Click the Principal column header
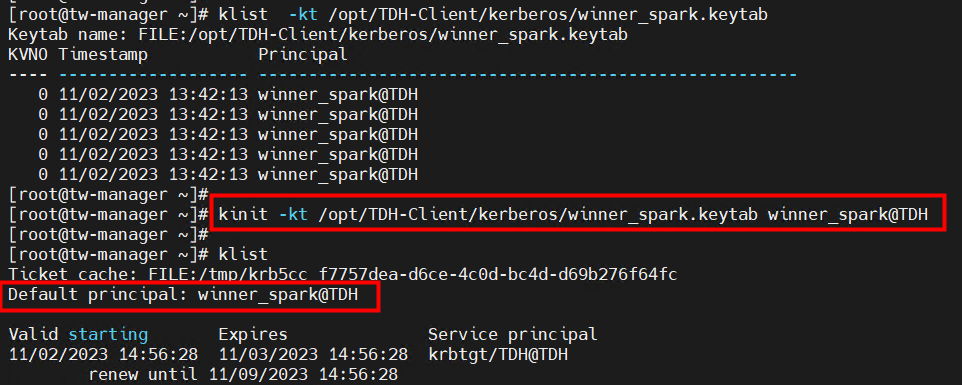Viewport: 962px width, 385px height. [x=303, y=55]
